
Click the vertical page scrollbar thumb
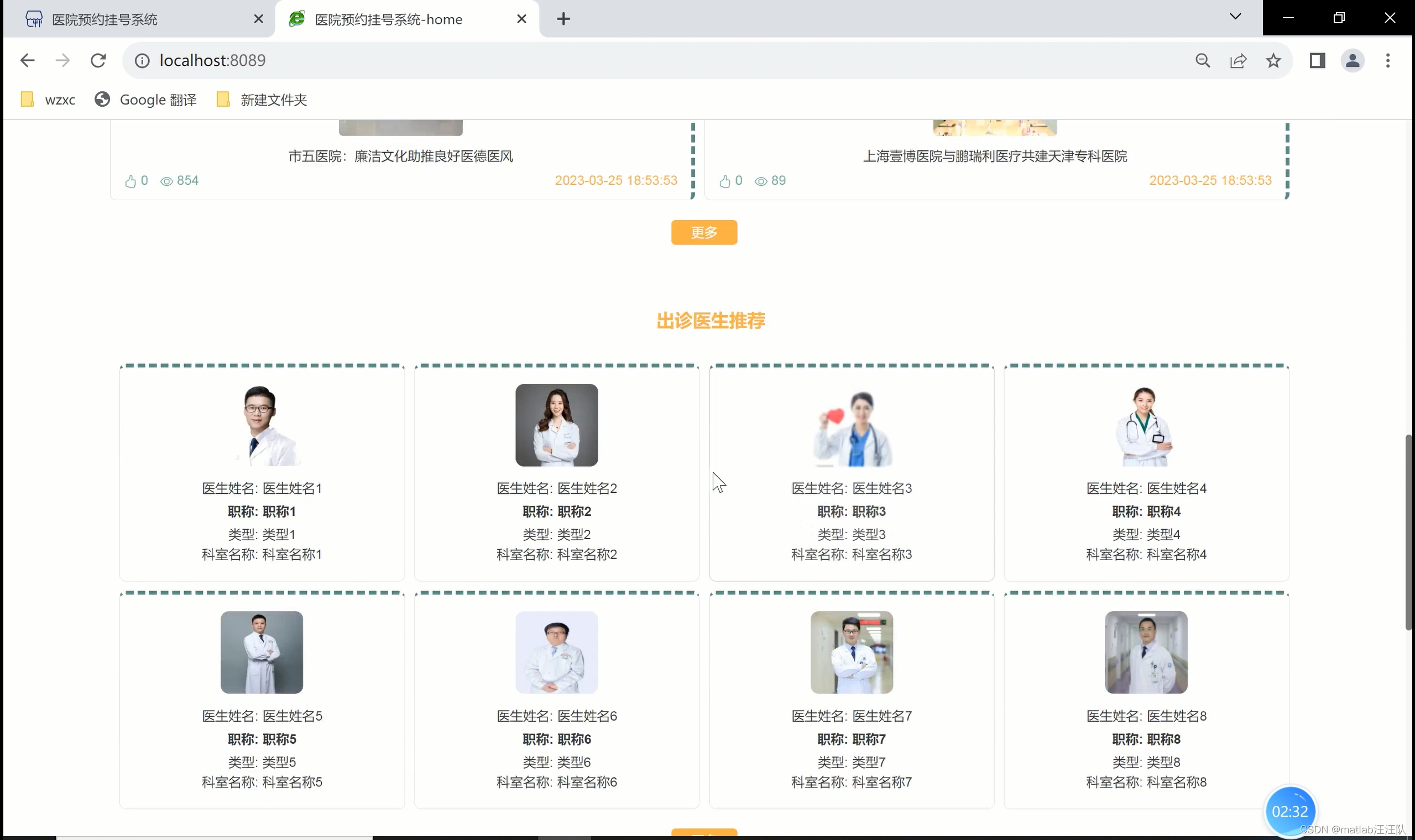coord(1408,532)
